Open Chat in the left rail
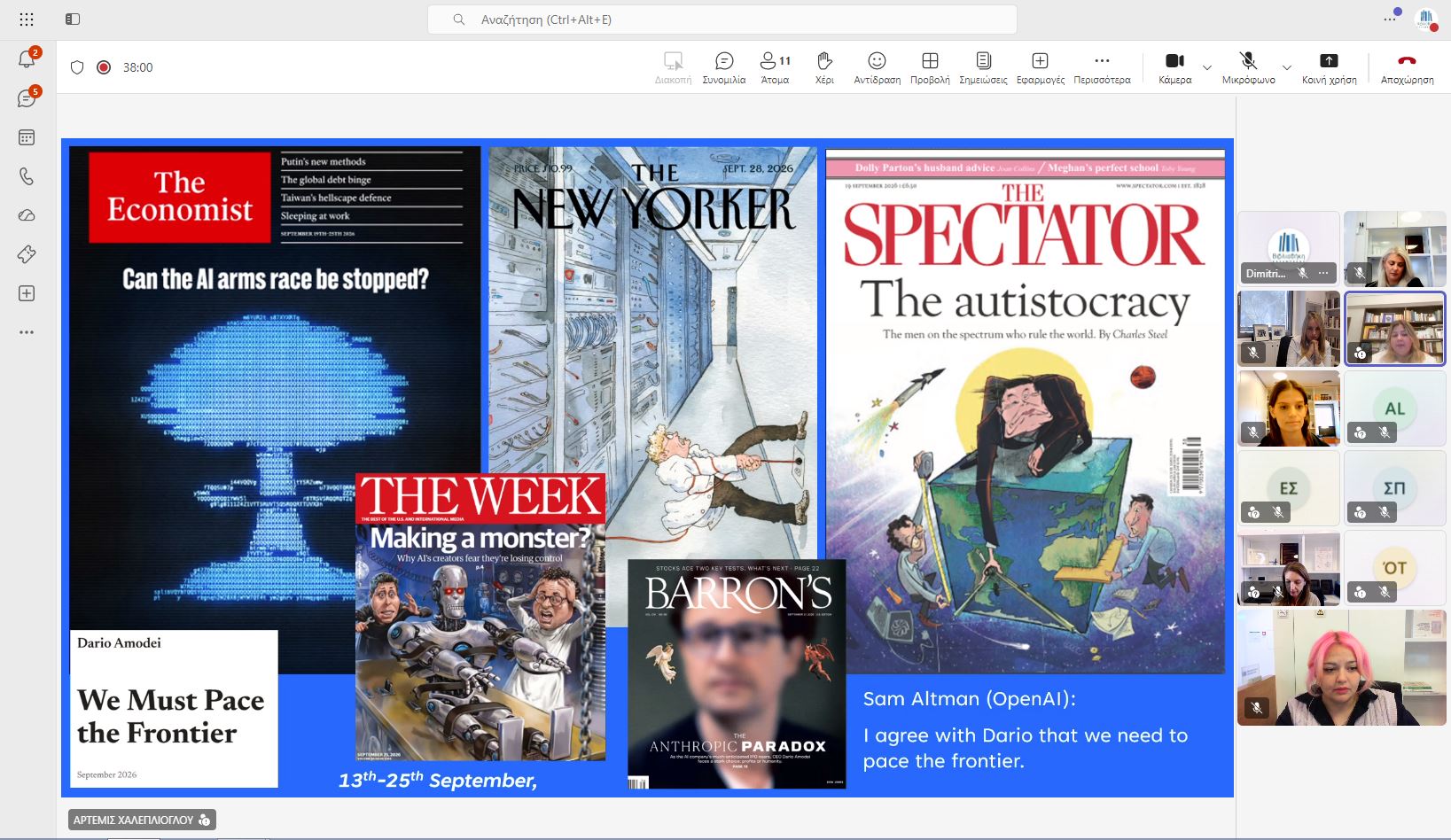 (x=27, y=97)
